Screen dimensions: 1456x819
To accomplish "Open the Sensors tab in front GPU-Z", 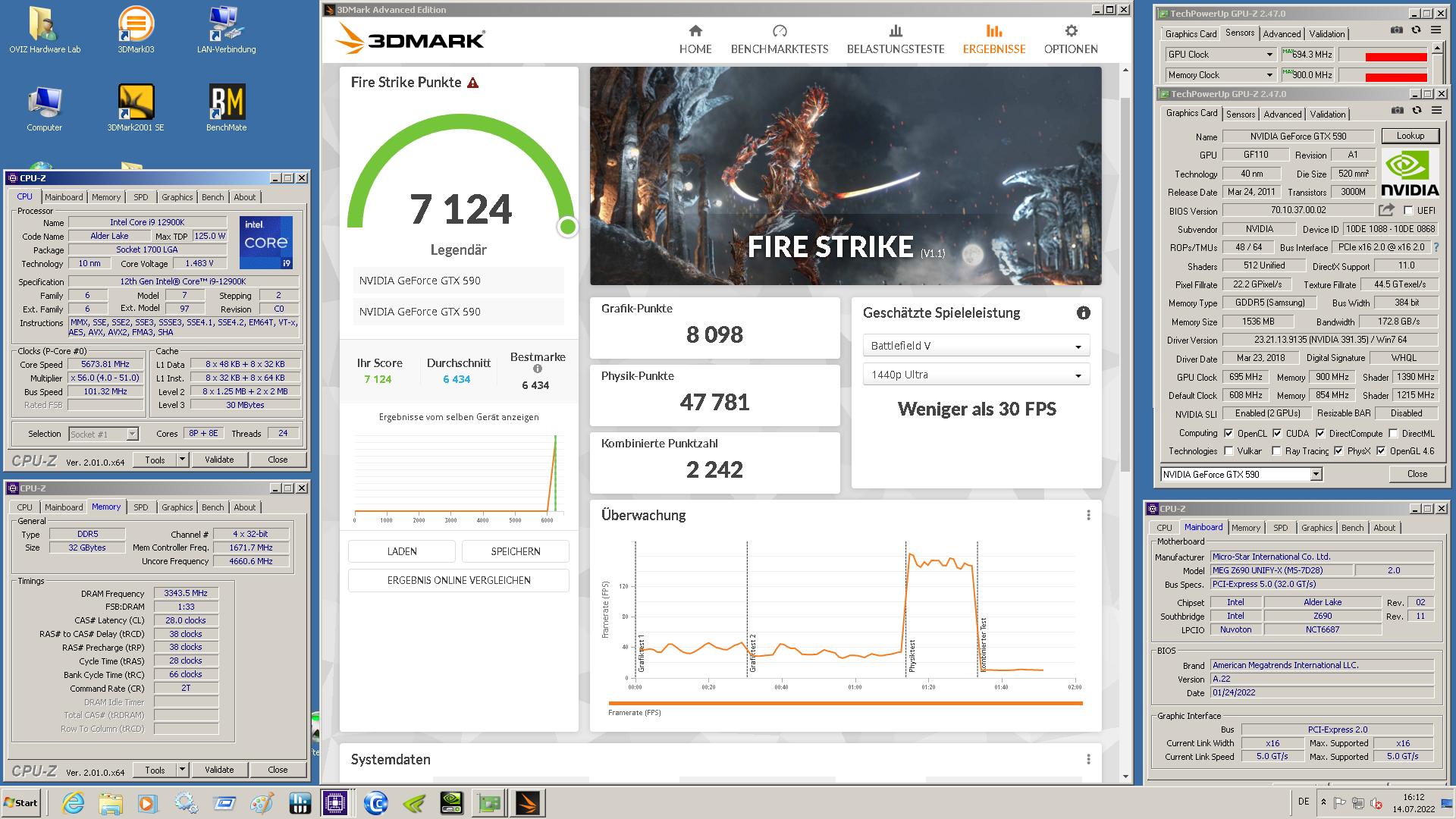I will (1241, 115).
